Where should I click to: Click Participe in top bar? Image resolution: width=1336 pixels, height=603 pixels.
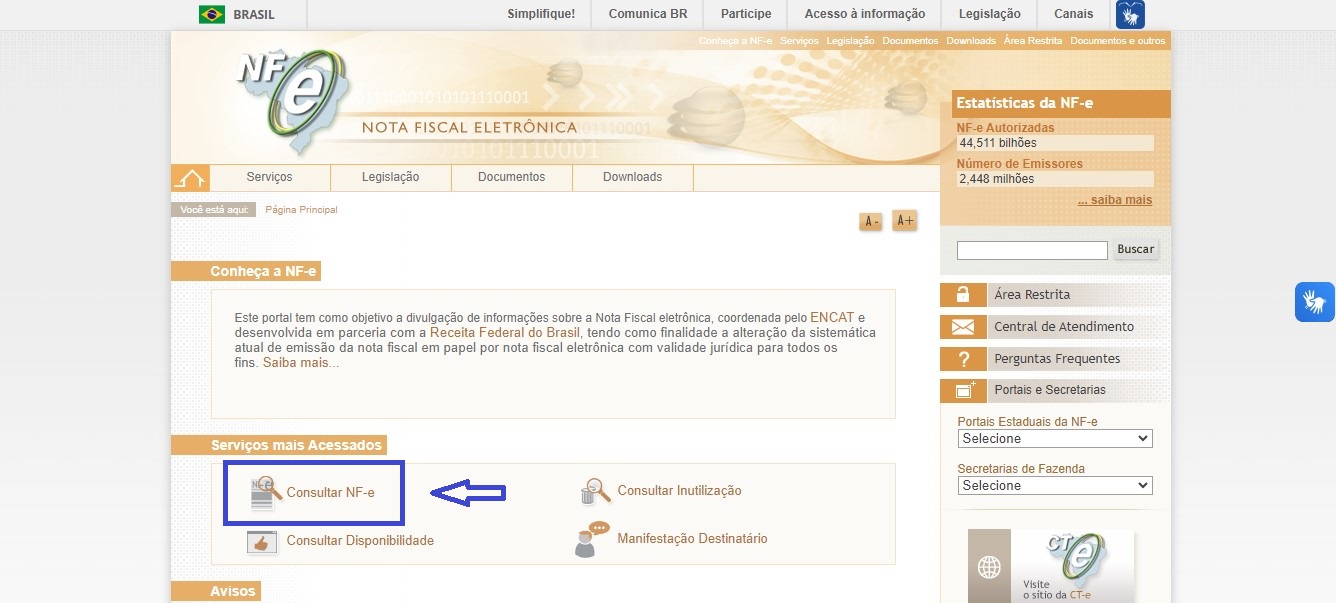[746, 14]
